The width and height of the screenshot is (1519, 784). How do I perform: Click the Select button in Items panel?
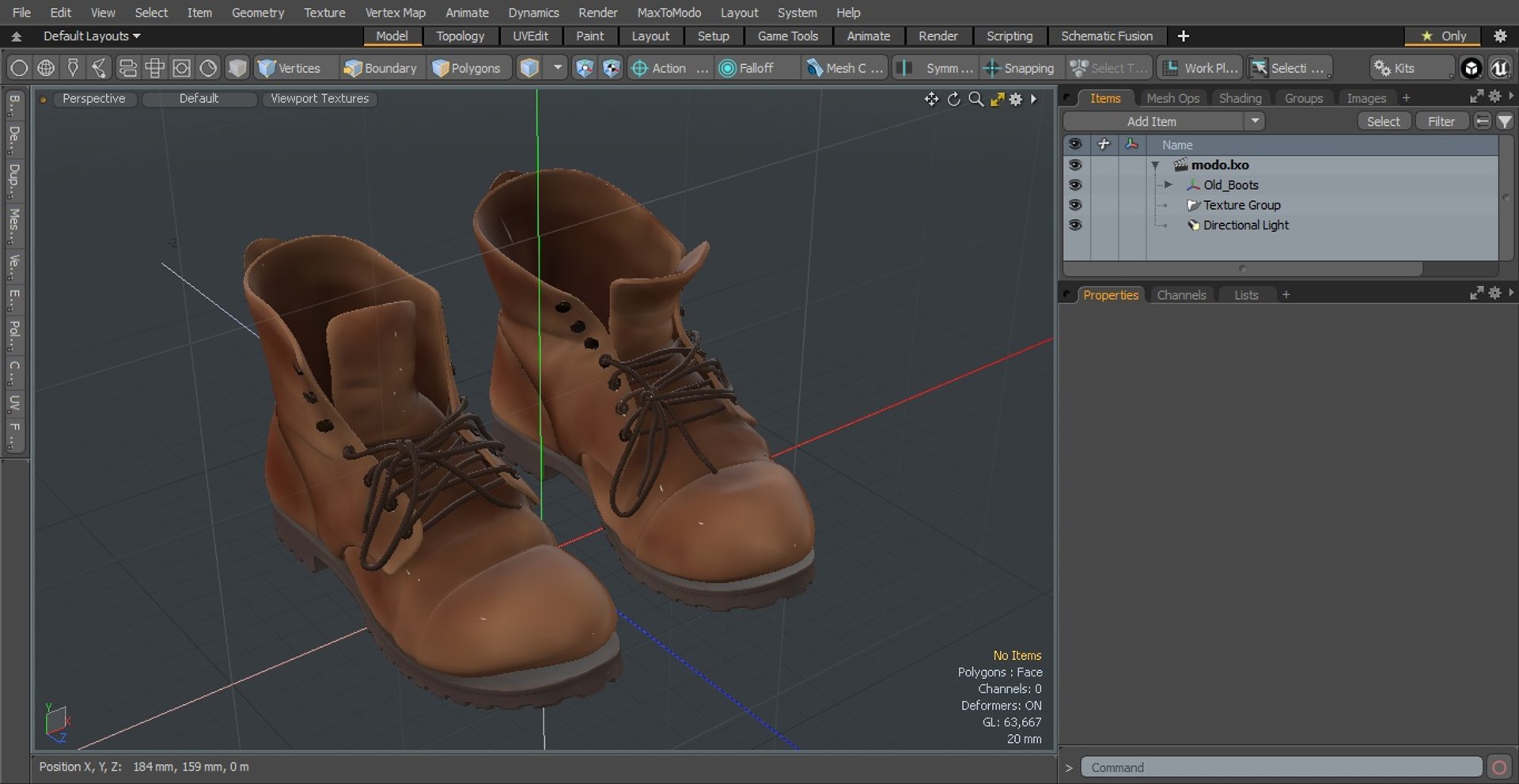pyautogui.click(x=1383, y=121)
